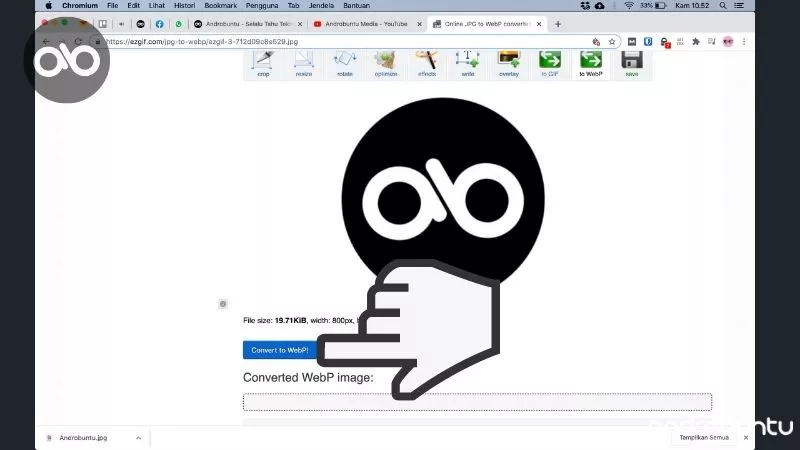
Task: Open the Pengguna menu
Action: (262, 6)
